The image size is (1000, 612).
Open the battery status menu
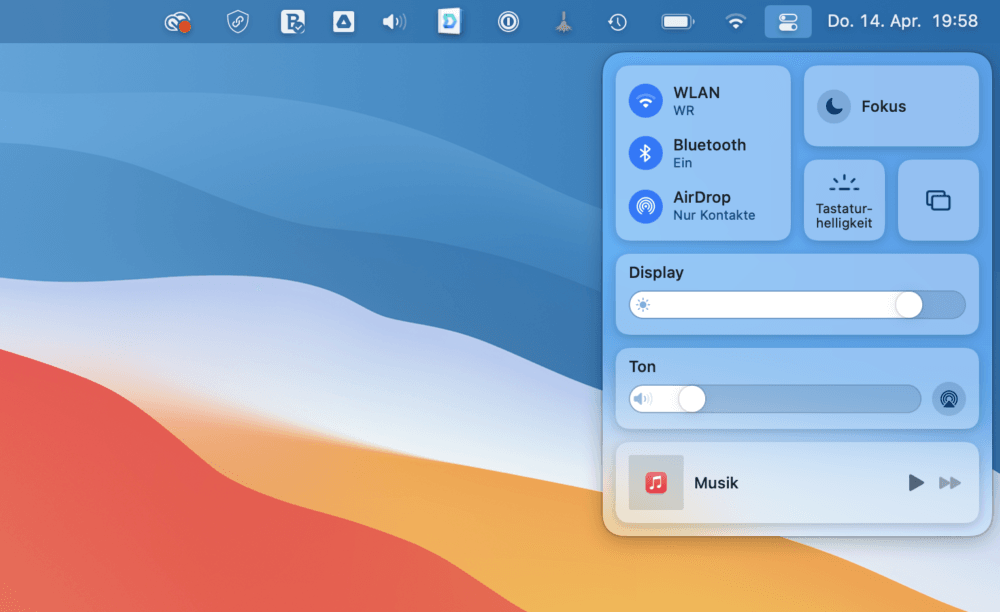[677, 22]
